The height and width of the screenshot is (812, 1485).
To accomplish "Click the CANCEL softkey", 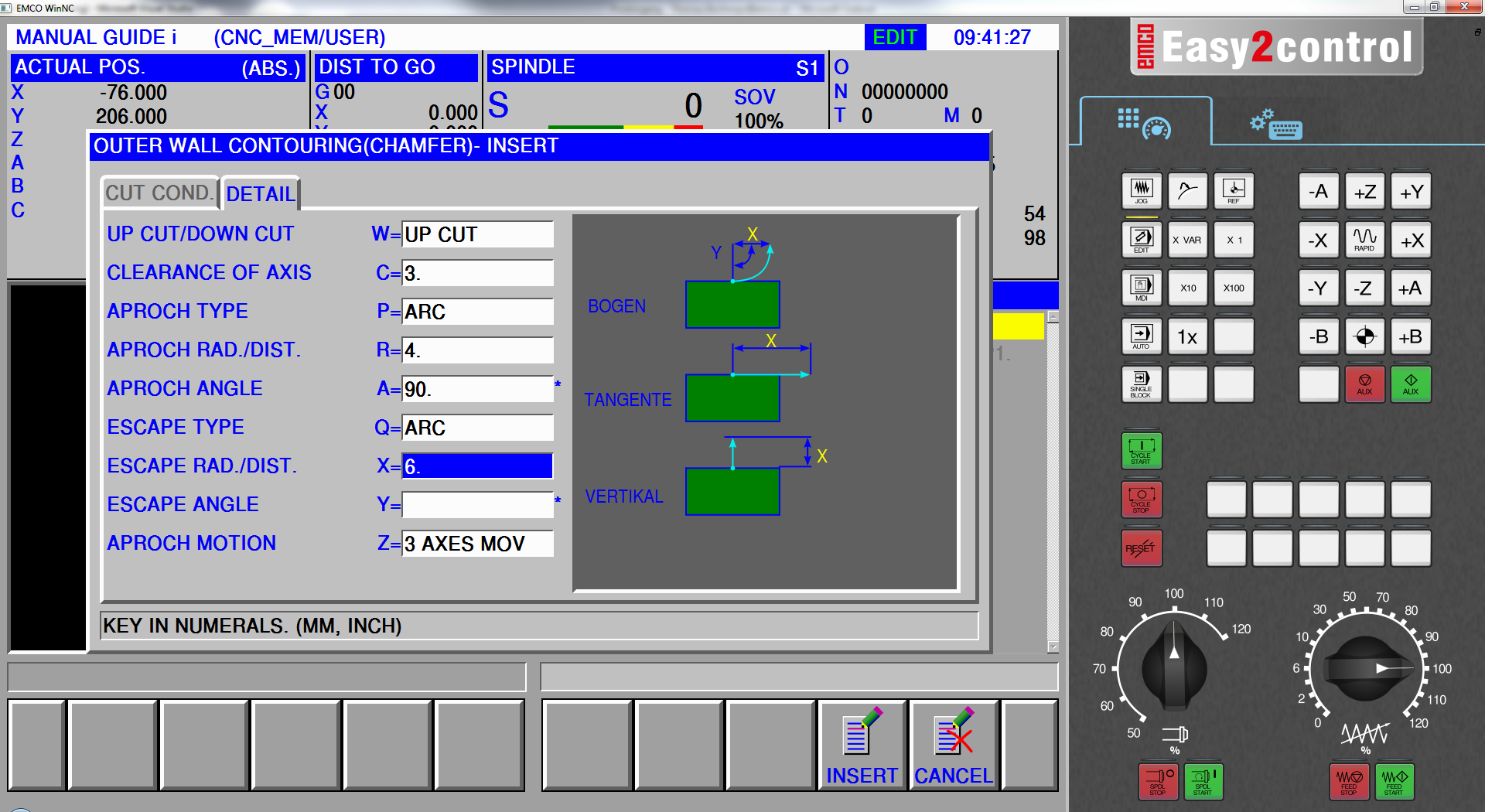I will [953, 745].
